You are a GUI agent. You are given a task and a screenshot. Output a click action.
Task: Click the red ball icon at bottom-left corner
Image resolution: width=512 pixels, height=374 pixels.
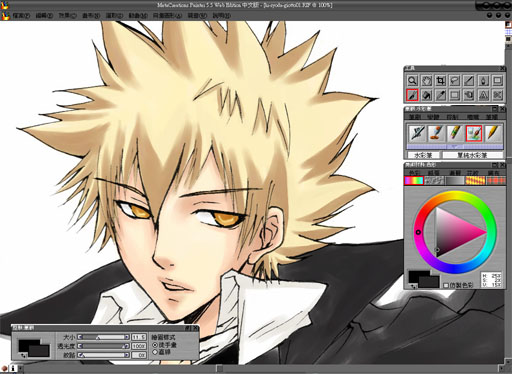point(4,368)
